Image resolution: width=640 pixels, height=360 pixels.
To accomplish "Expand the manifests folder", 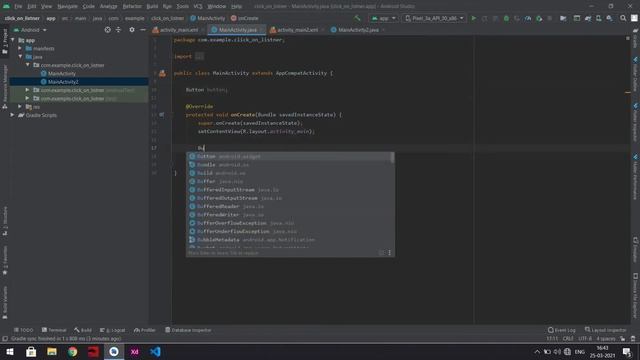I will (x=20, y=48).
